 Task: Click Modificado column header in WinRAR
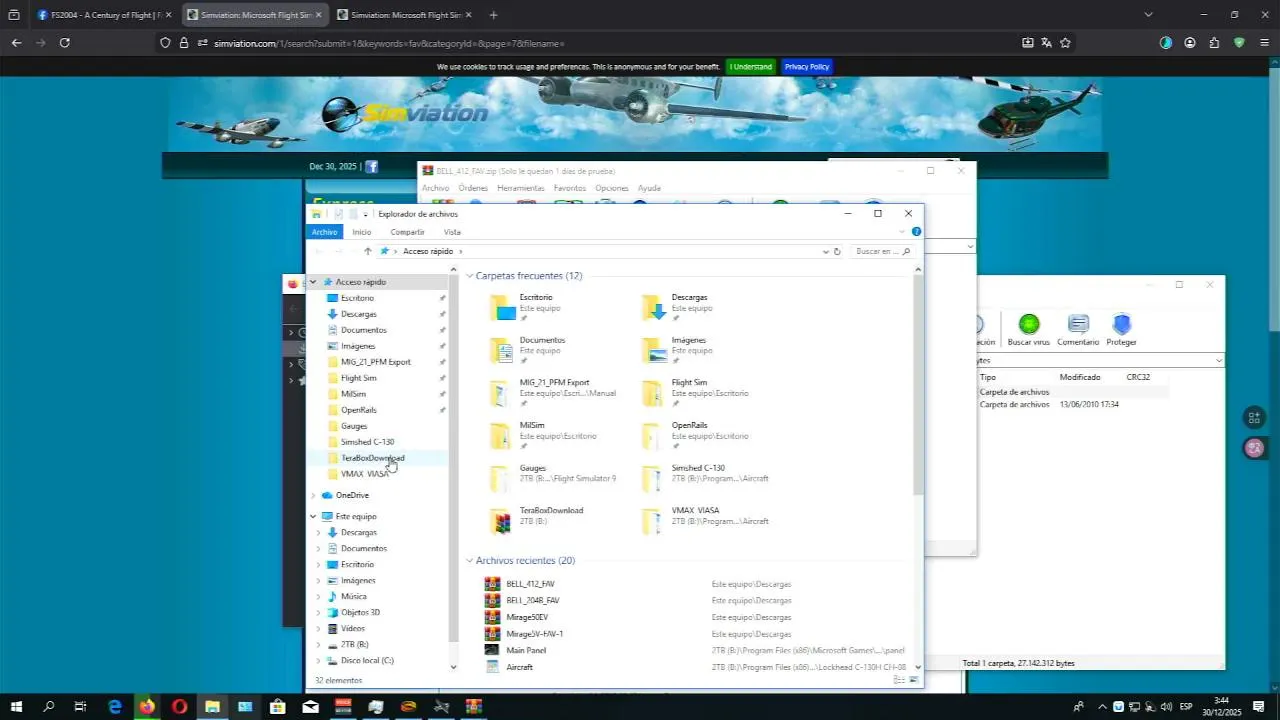[1080, 377]
